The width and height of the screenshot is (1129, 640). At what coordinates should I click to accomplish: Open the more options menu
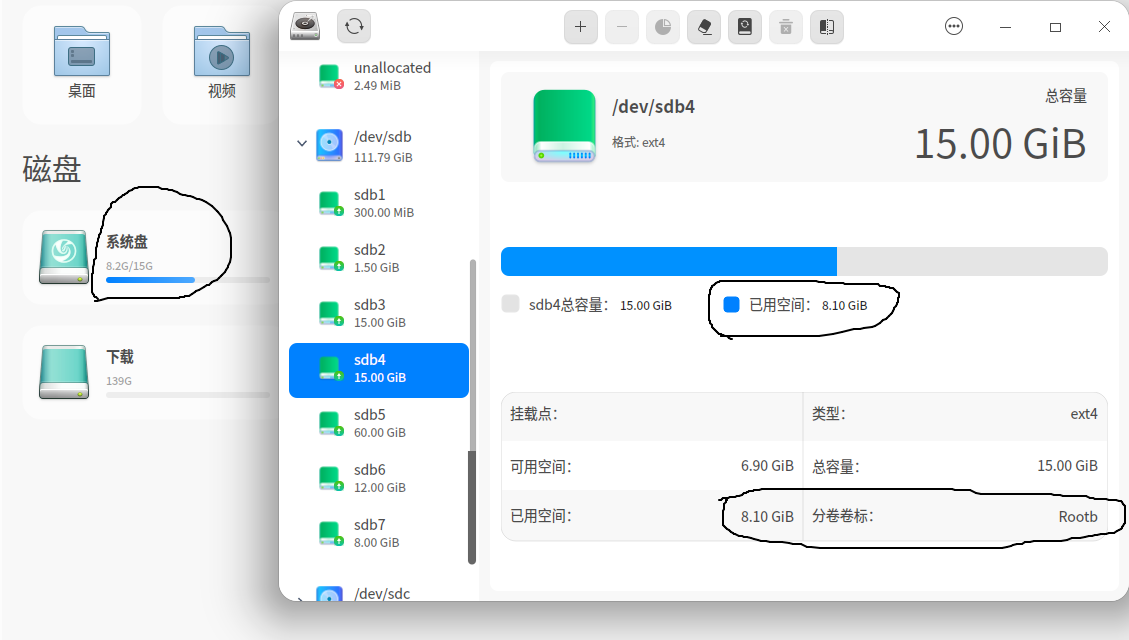[x=953, y=27]
